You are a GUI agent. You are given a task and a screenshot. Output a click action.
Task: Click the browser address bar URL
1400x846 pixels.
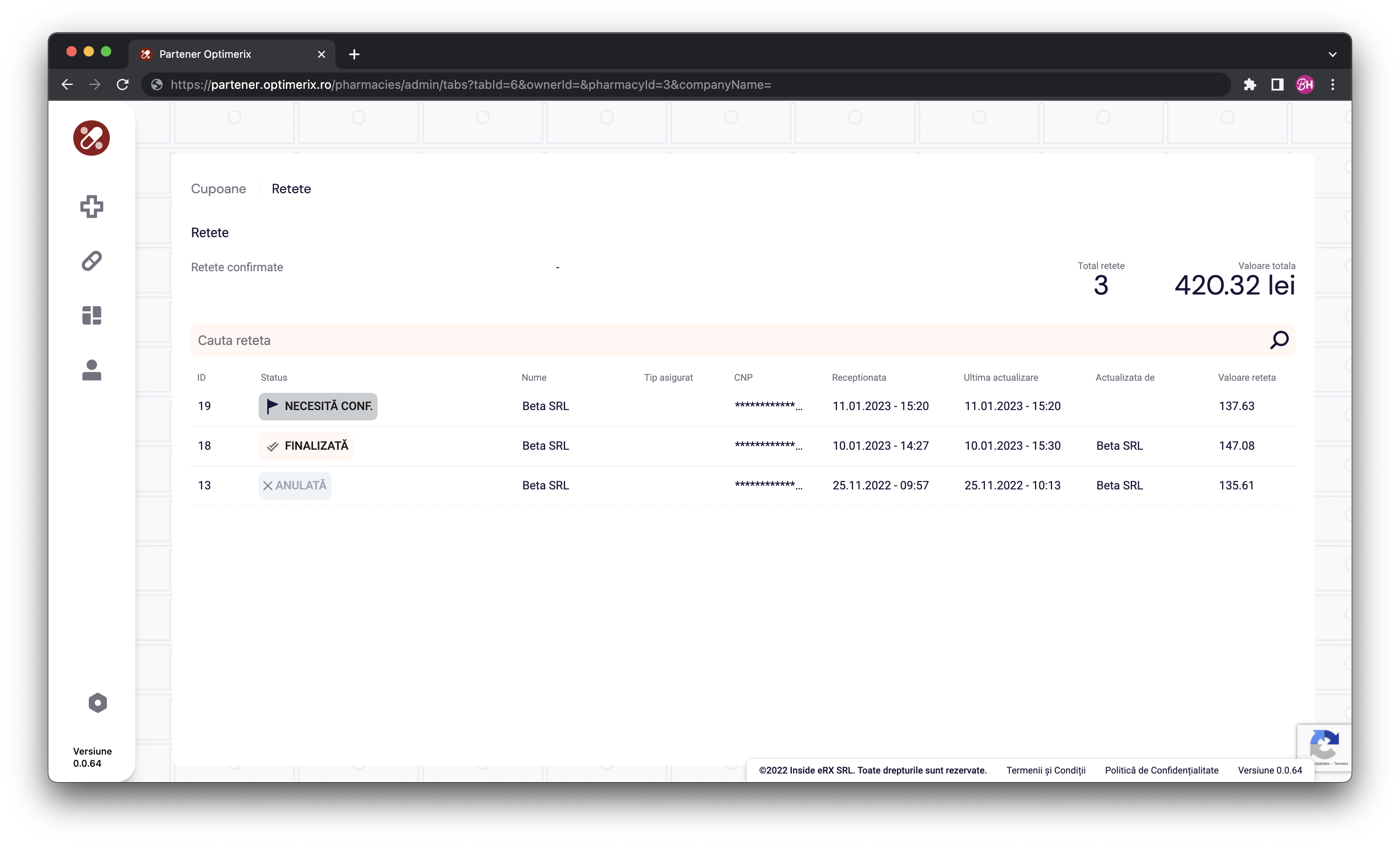470,85
